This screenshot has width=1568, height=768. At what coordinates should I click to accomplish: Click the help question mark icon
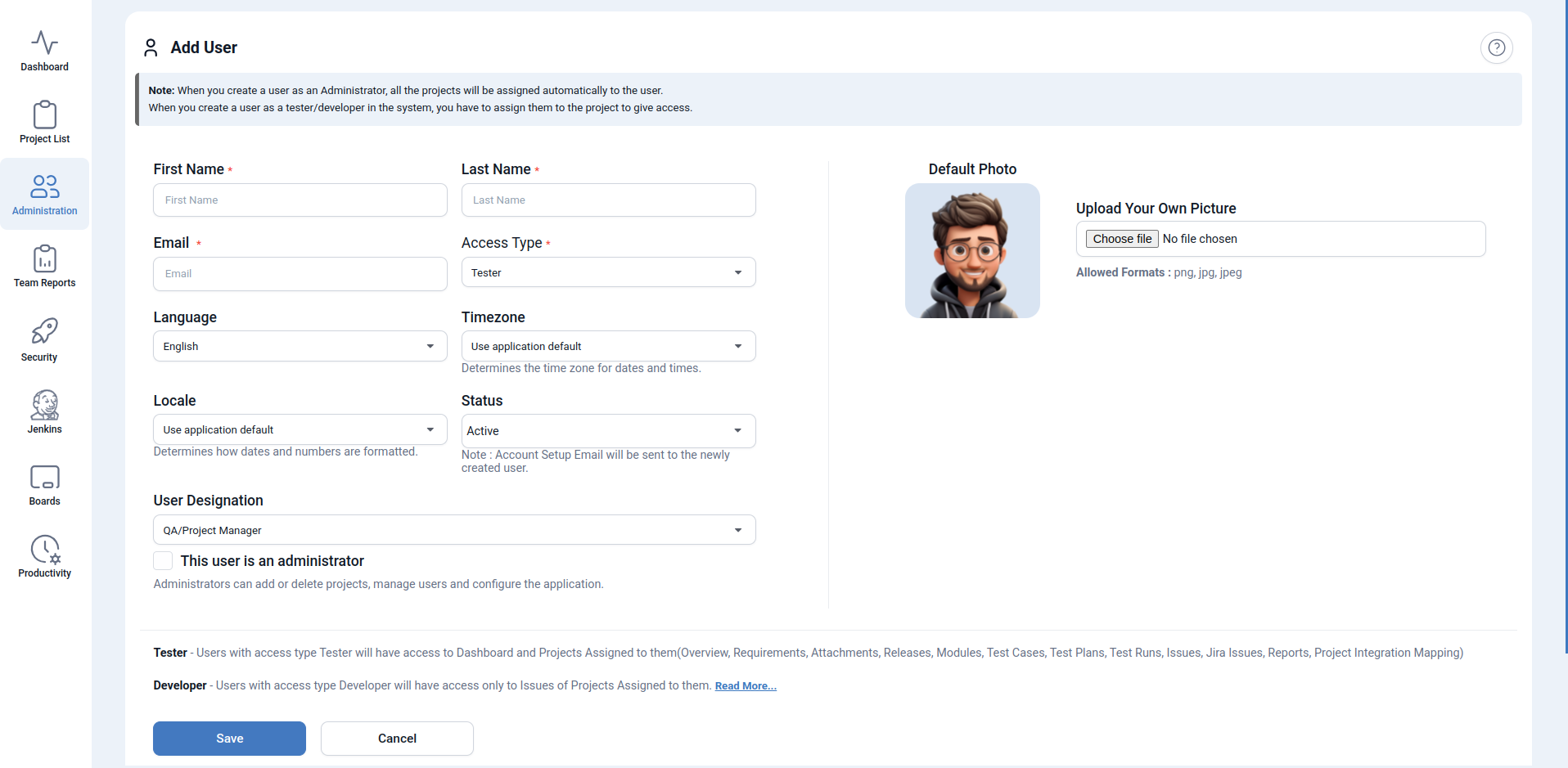pyautogui.click(x=1496, y=47)
